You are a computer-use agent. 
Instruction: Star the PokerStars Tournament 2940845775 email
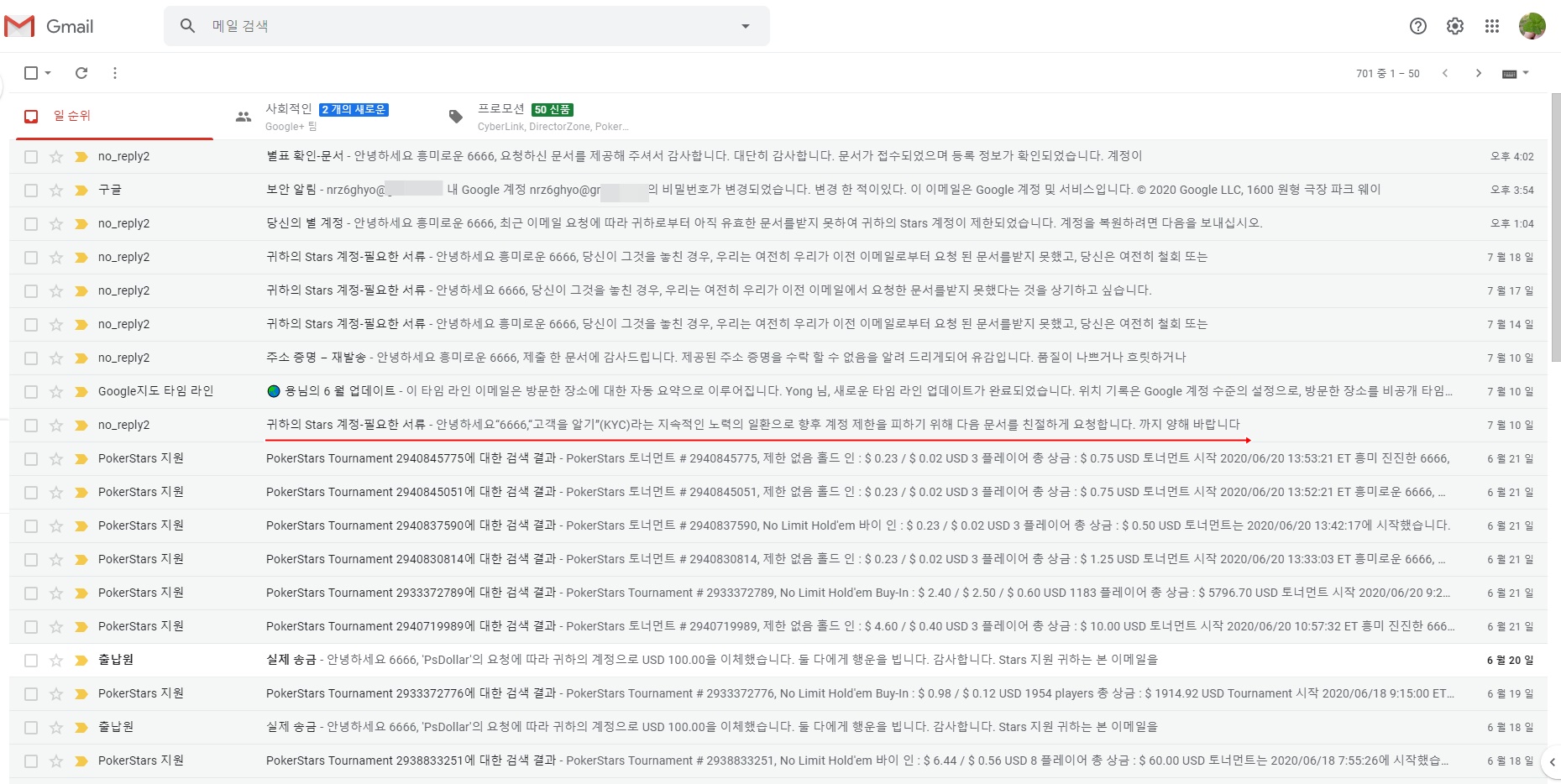pyautogui.click(x=56, y=458)
